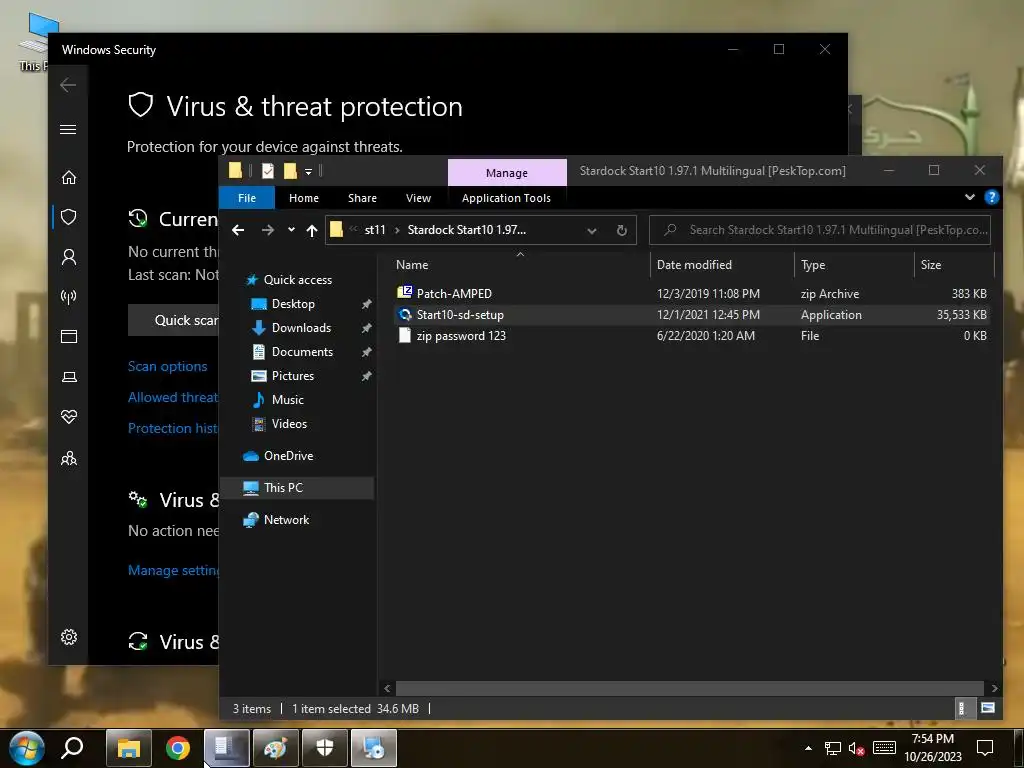This screenshot has width=1024, height=768.
Task: Open Account protection in Windows Security sidebar
Action: [x=69, y=257]
